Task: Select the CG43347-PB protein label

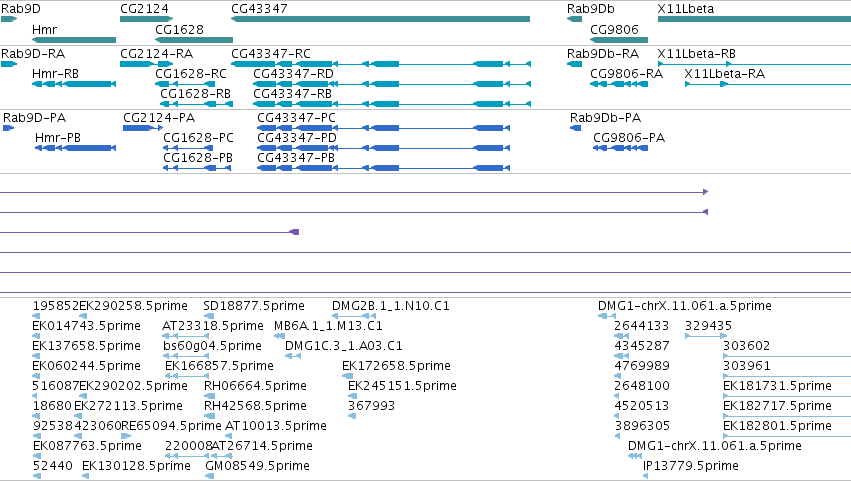Action: 296,158
